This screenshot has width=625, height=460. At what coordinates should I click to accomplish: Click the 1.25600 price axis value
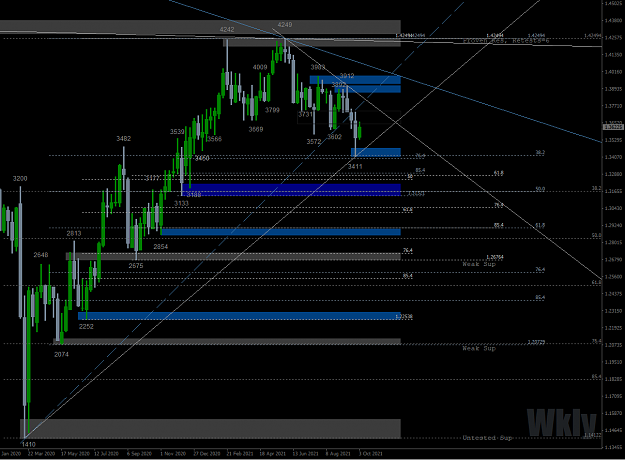(613, 277)
